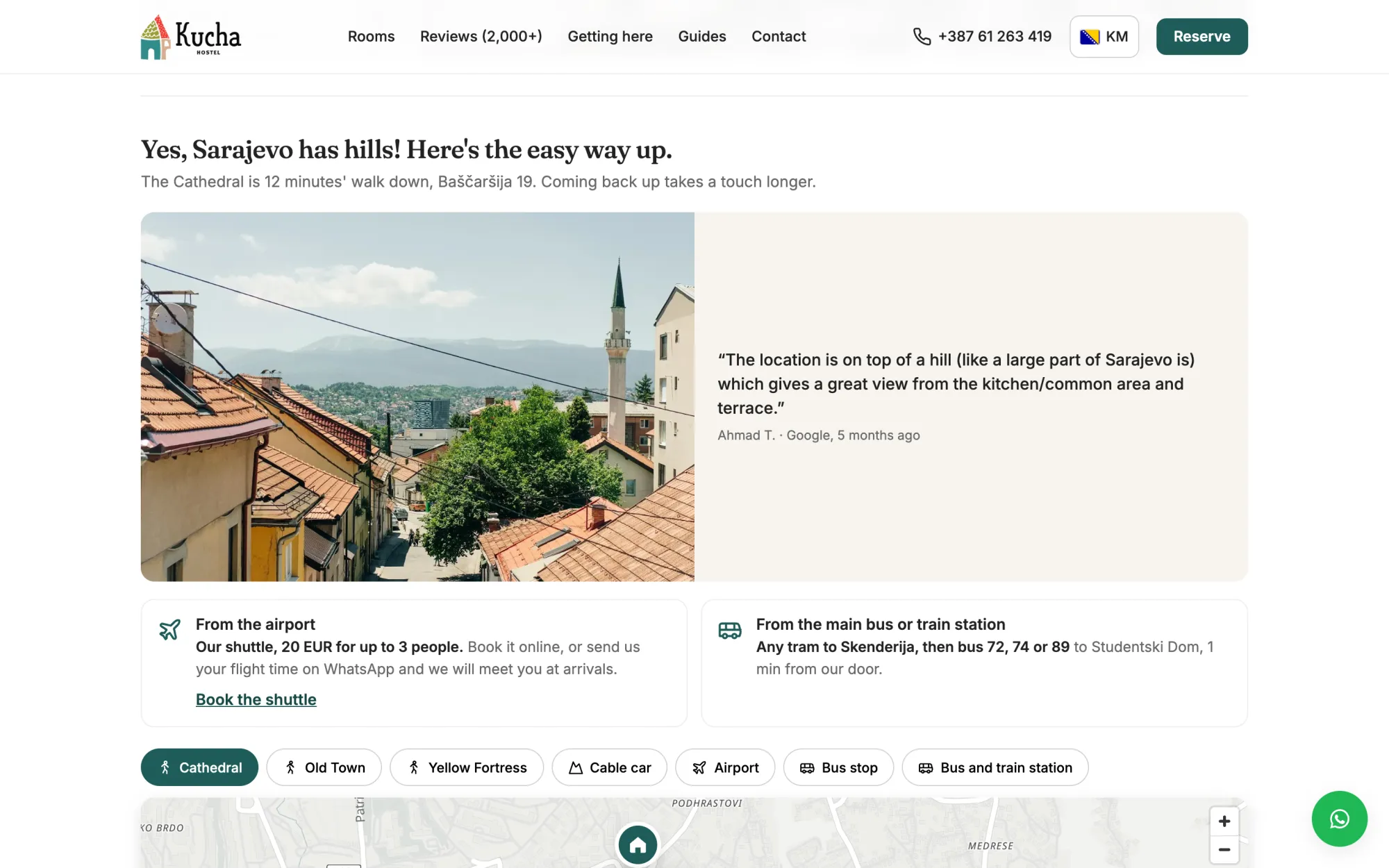1389x868 pixels.
Task: Open the Rooms menu item
Action: tap(371, 36)
